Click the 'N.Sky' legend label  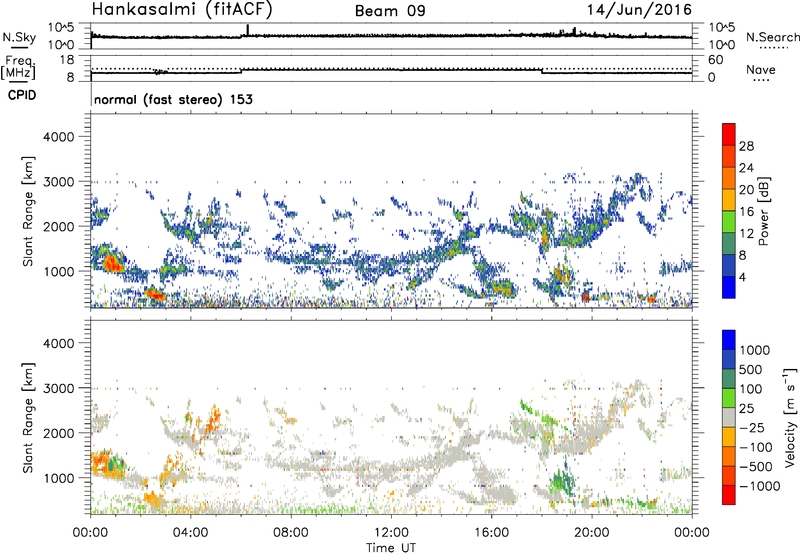19,37
